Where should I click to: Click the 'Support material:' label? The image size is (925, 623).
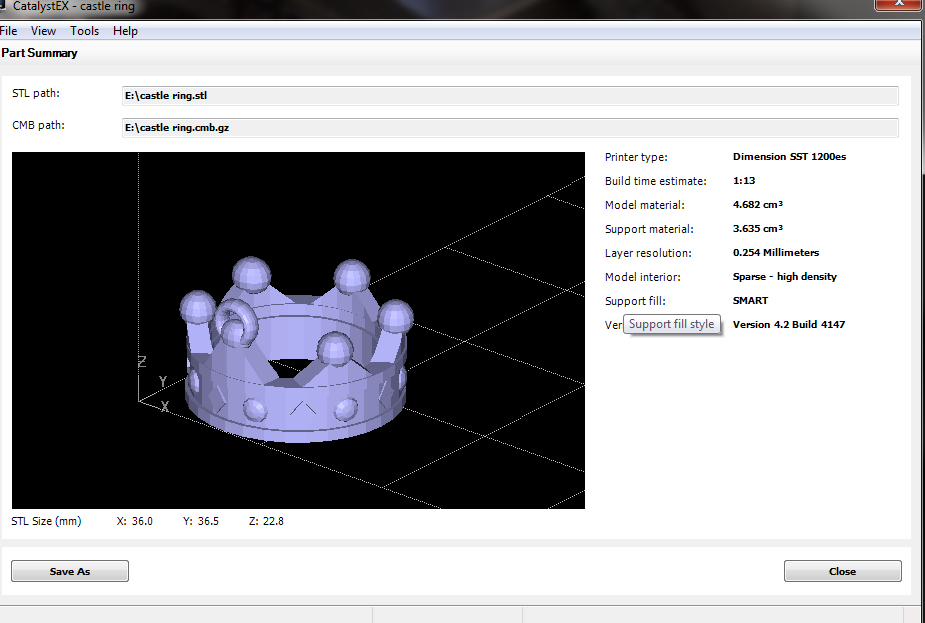[649, 229]
